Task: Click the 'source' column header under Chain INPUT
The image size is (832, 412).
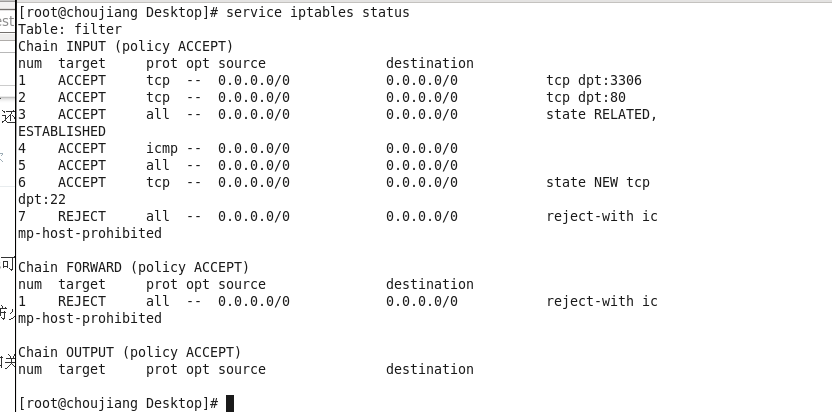Action: coord(242,63)
